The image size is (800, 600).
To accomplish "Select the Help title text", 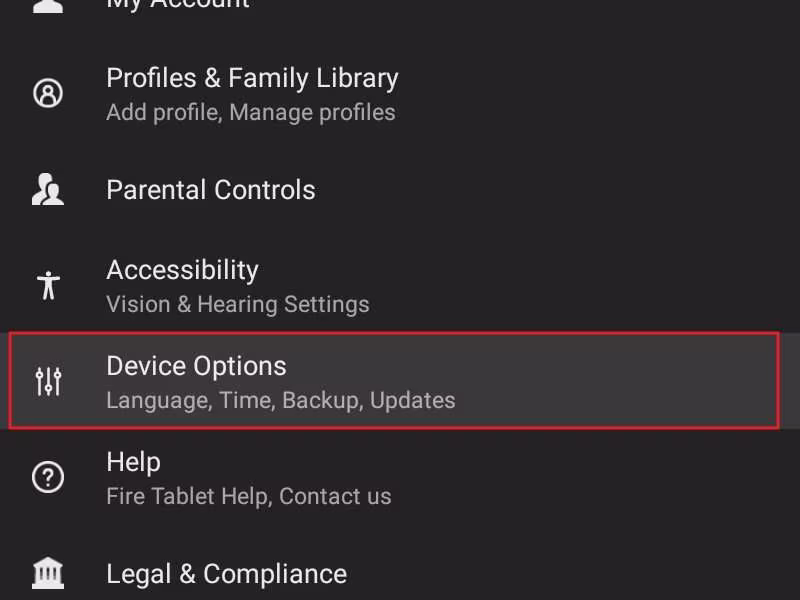I will point(133,462).
